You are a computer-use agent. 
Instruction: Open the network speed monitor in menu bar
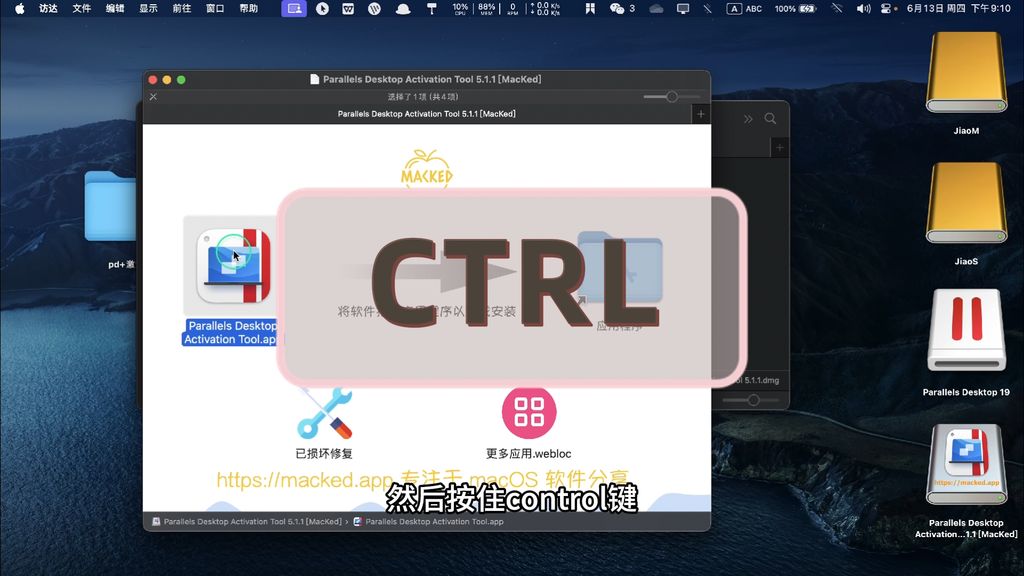pyautogui.click(x=545, y=8)
